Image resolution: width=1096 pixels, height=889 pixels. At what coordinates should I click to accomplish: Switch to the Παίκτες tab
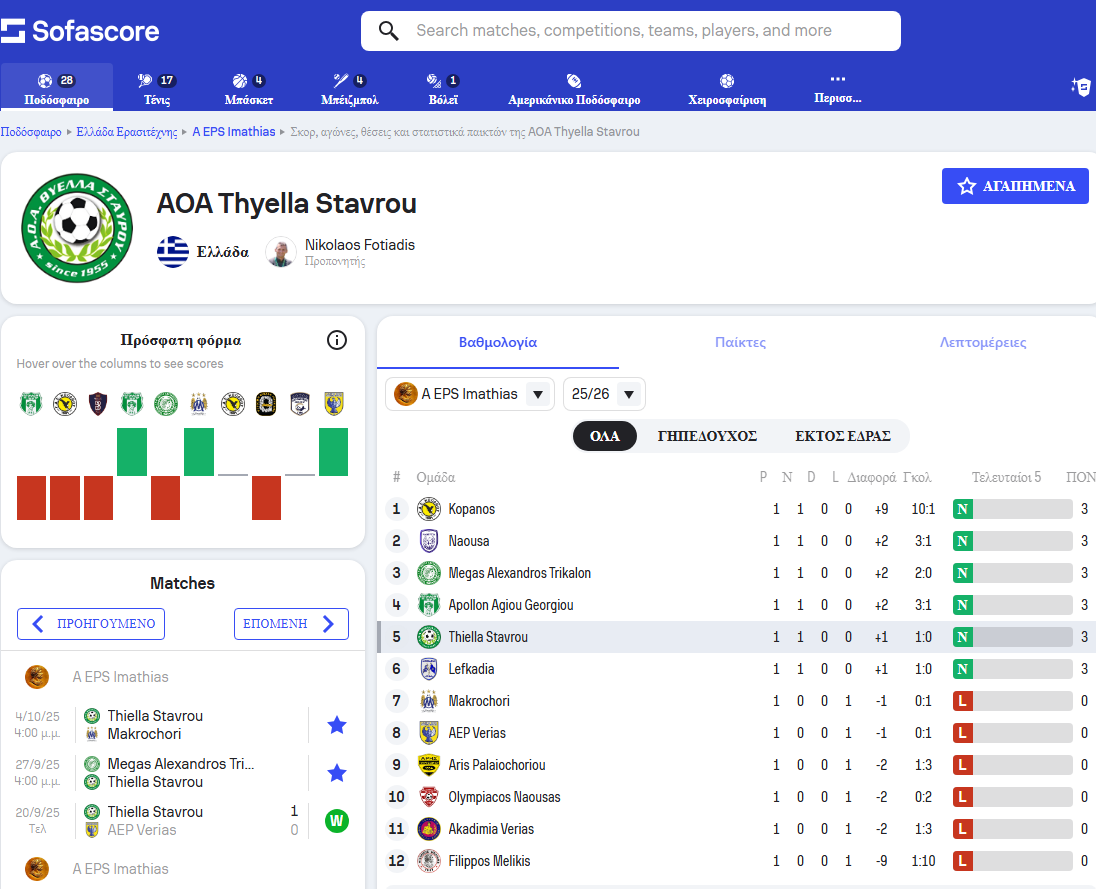point(740,342)
